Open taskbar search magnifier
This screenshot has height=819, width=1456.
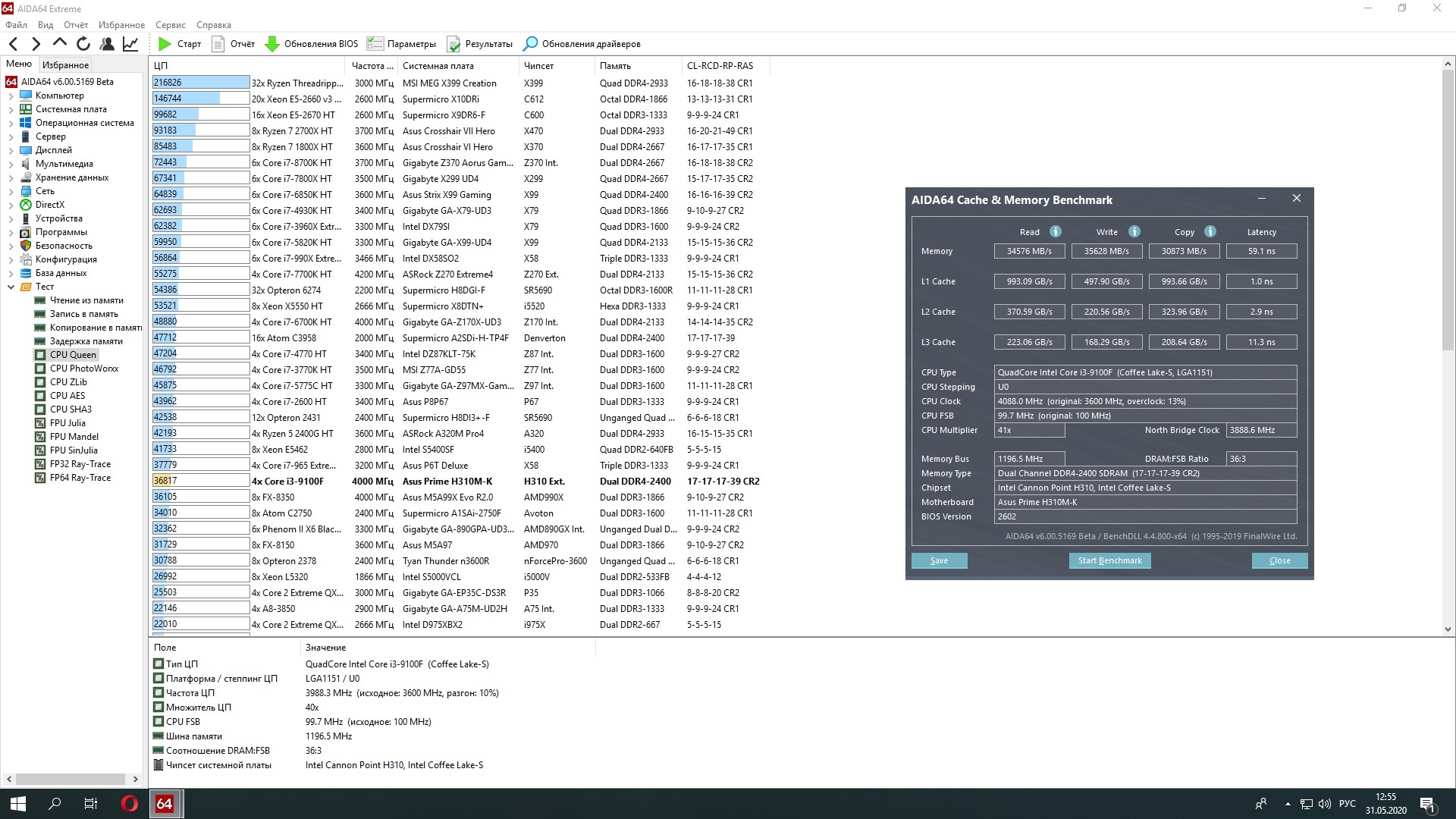(x=55, y=804)
